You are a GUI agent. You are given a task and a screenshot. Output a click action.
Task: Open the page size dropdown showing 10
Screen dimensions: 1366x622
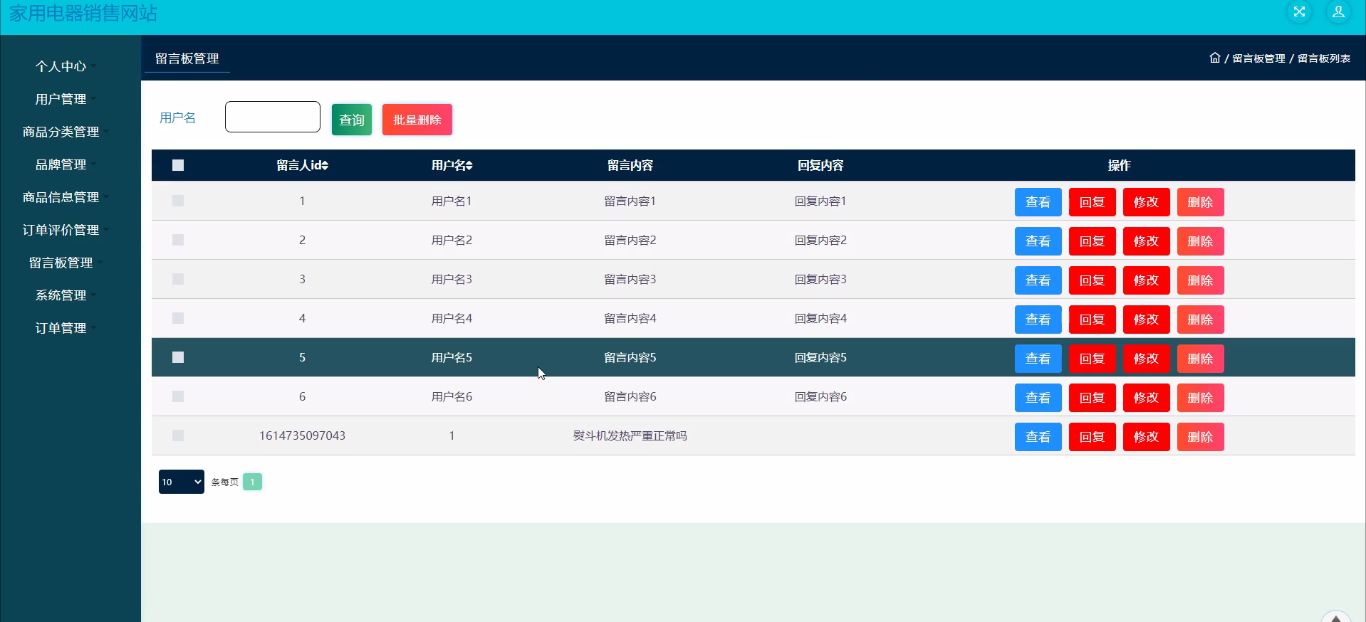tap(181, 482)
